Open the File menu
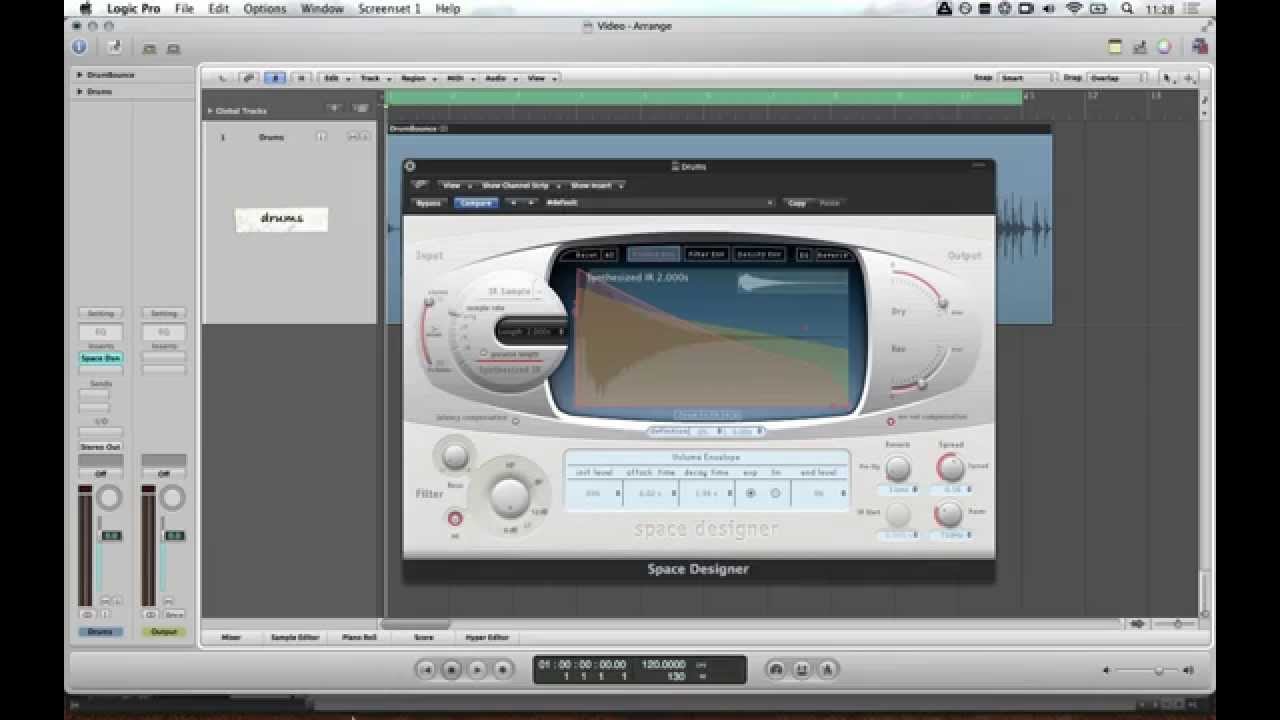This screenshot has height=720, width=1280. pyautogui.click(x=185, y=8)
